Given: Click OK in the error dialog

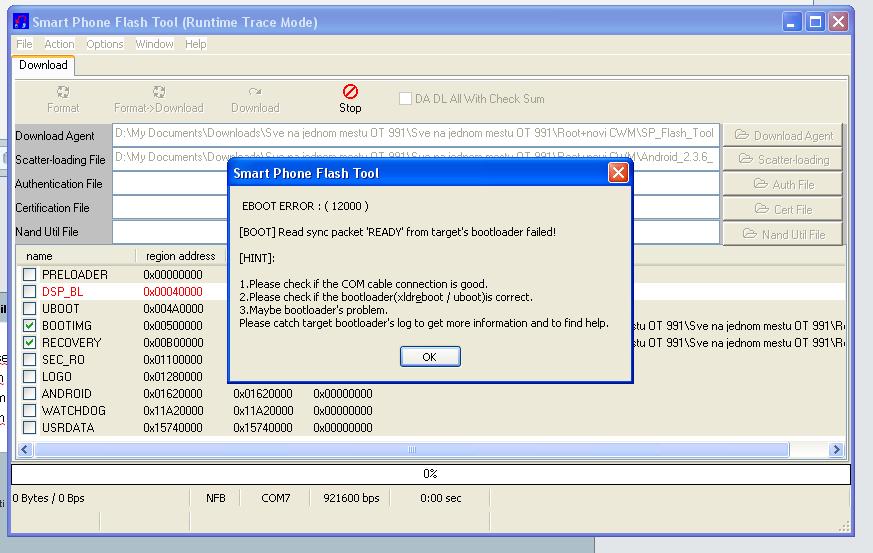Looking at the screenshot, I should click(x=430, y=356).
